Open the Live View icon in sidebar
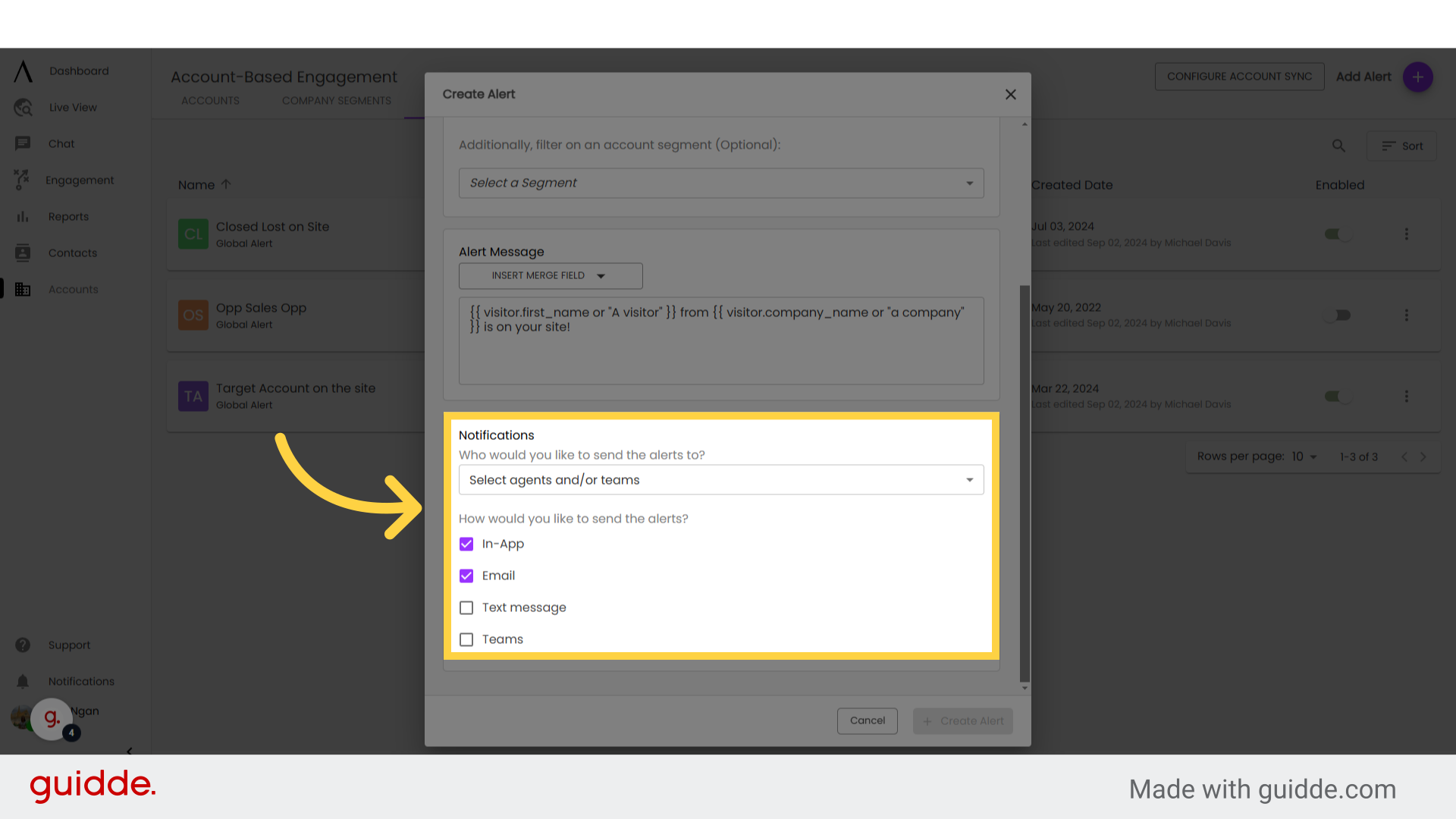The image size is (1456, 819). (x=23, y=108)
